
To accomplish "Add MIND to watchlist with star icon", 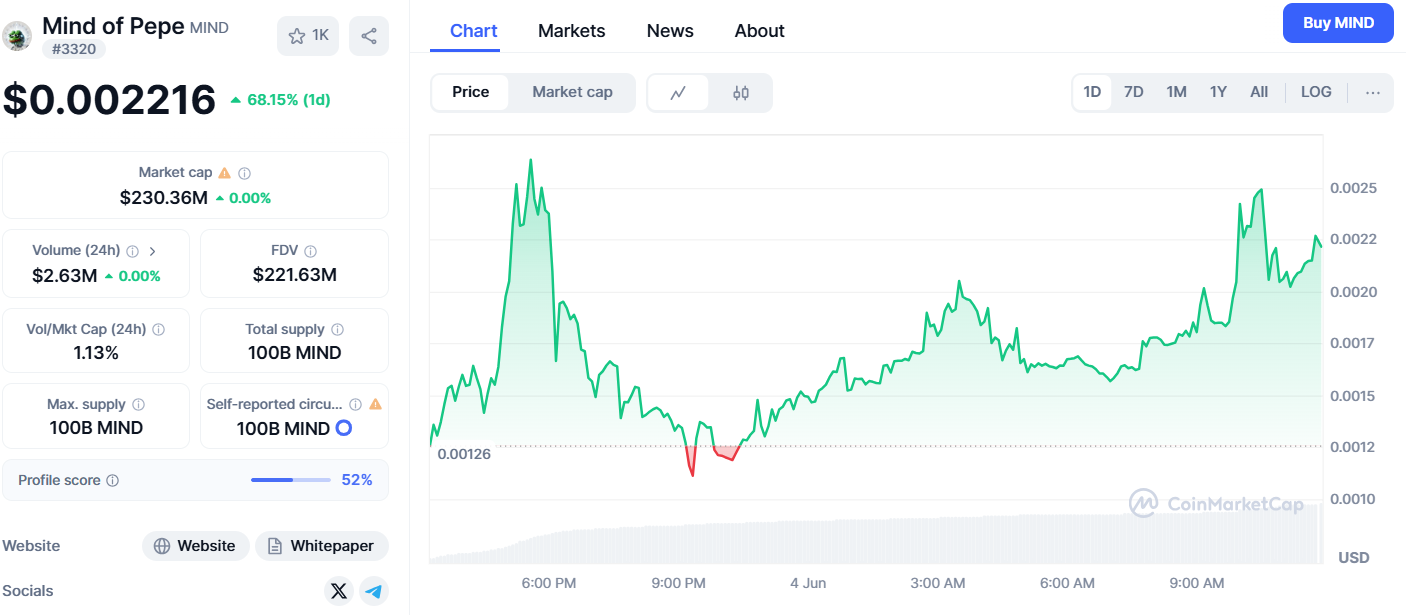I will tap(308, 36).
